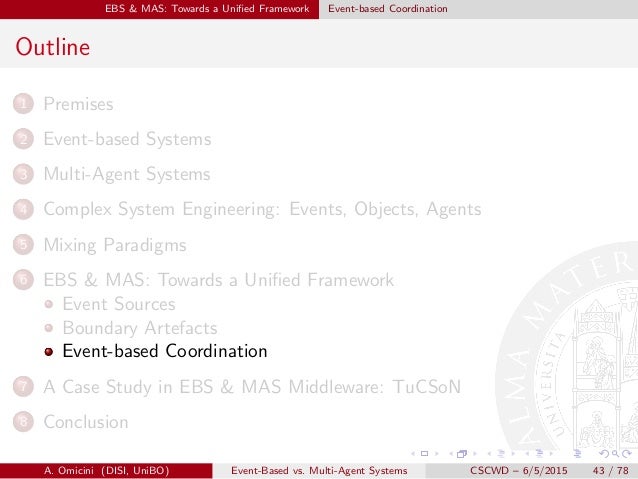Click the section navigation icon

(x=540, y=453)
